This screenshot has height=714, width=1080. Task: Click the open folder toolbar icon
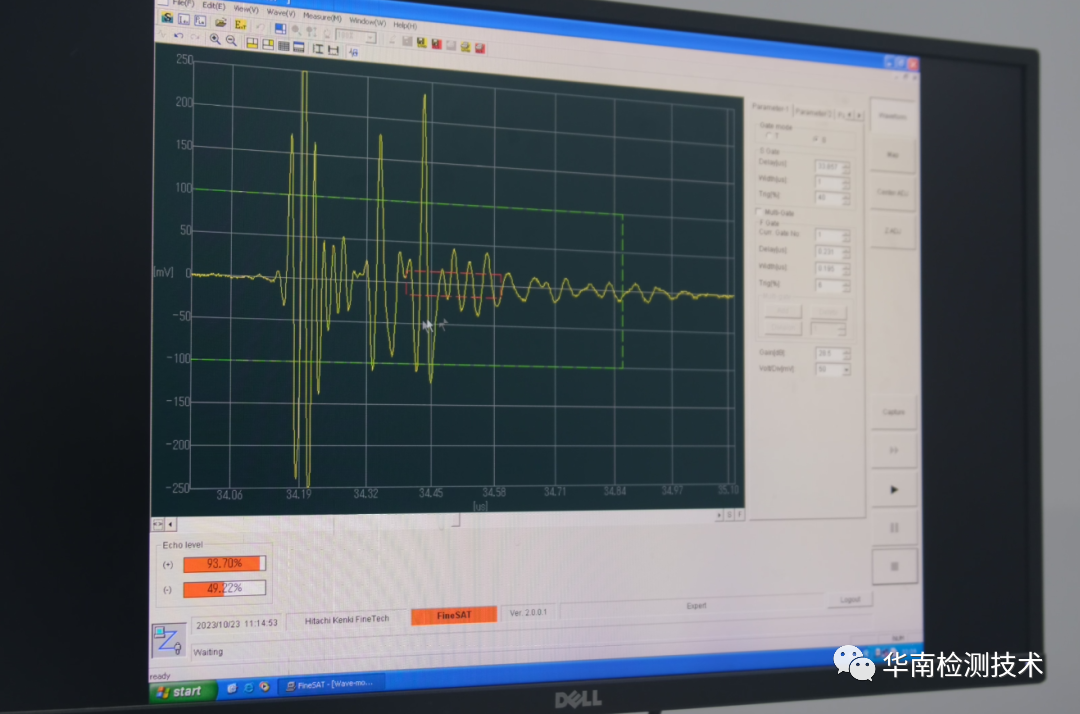pyautogui.click(x=221, y=22)
